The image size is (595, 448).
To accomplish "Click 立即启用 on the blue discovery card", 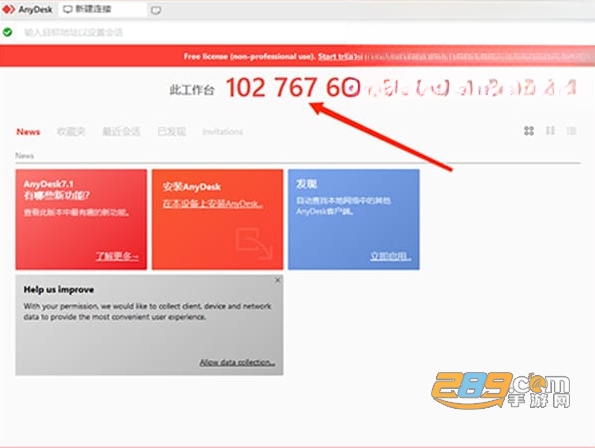I will pos(391,256).
